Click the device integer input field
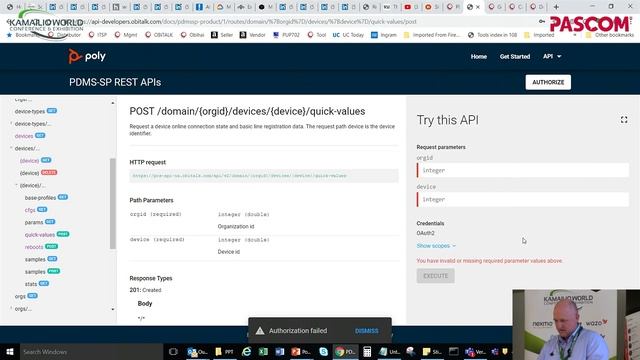640x360 pixels. coord(522,199)
